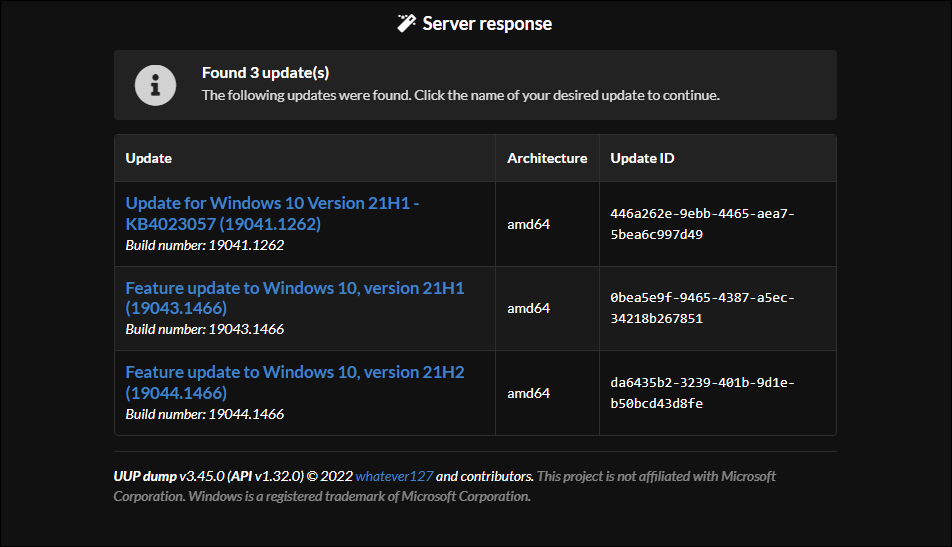Click the Update ID column header

pos(642,158)
